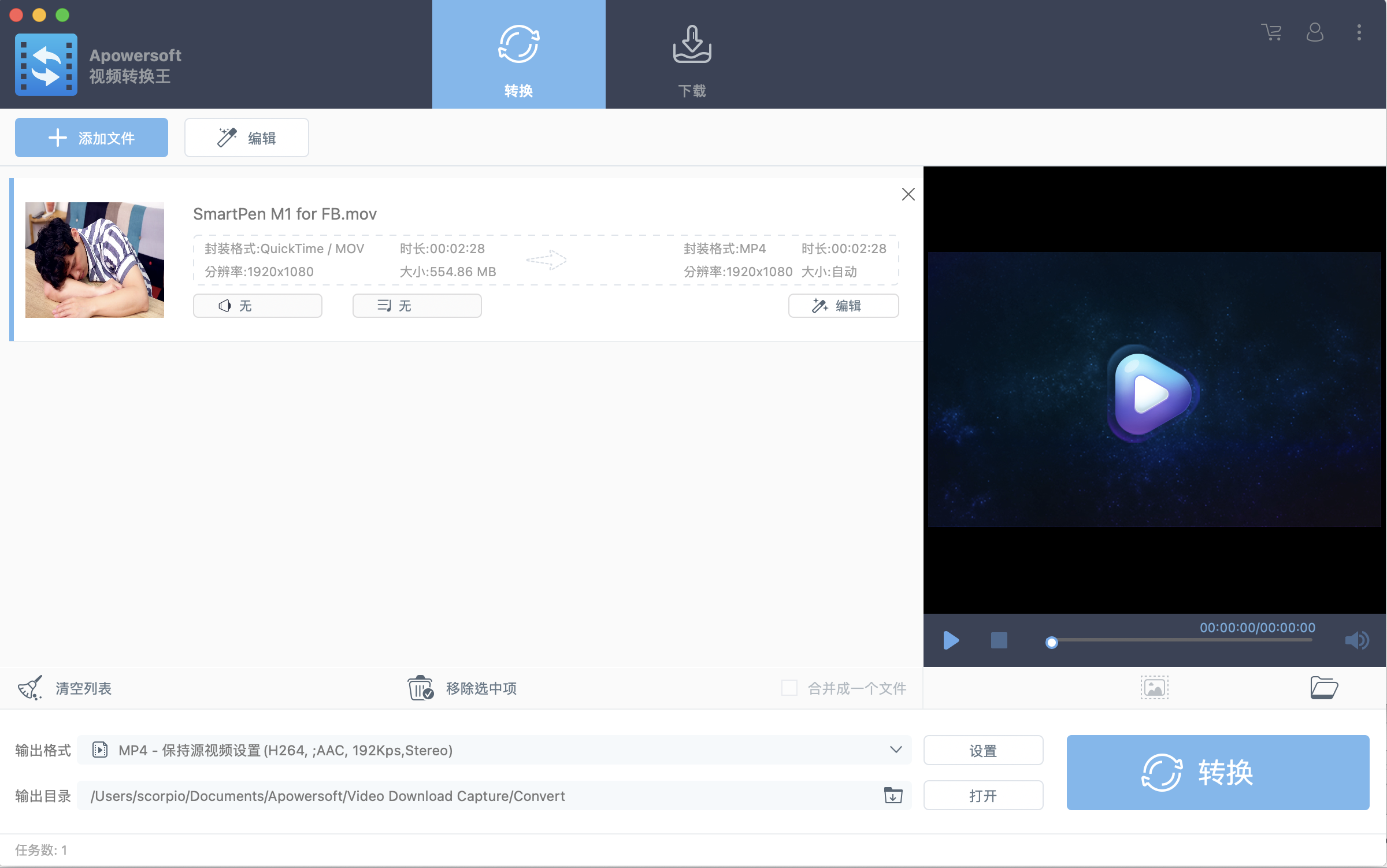Click the snapshot image icon below preview

tap(1154, 688)
